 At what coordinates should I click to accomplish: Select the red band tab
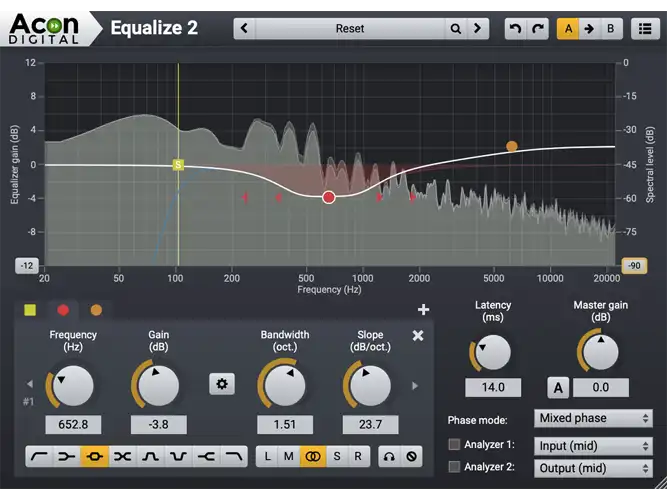63,310
